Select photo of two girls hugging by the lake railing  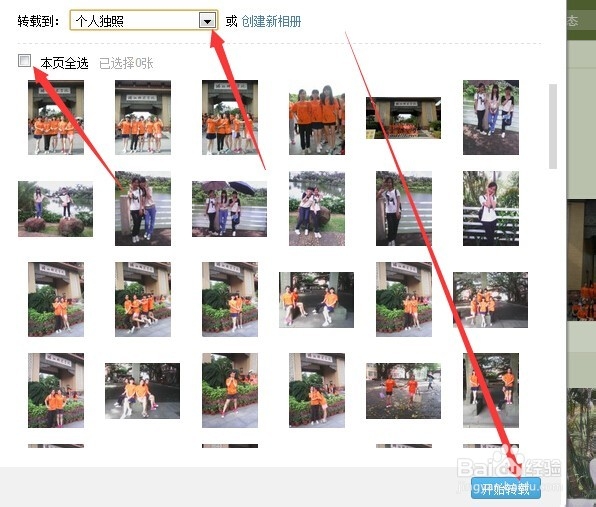pyautogui.click(x=143, y=209)
